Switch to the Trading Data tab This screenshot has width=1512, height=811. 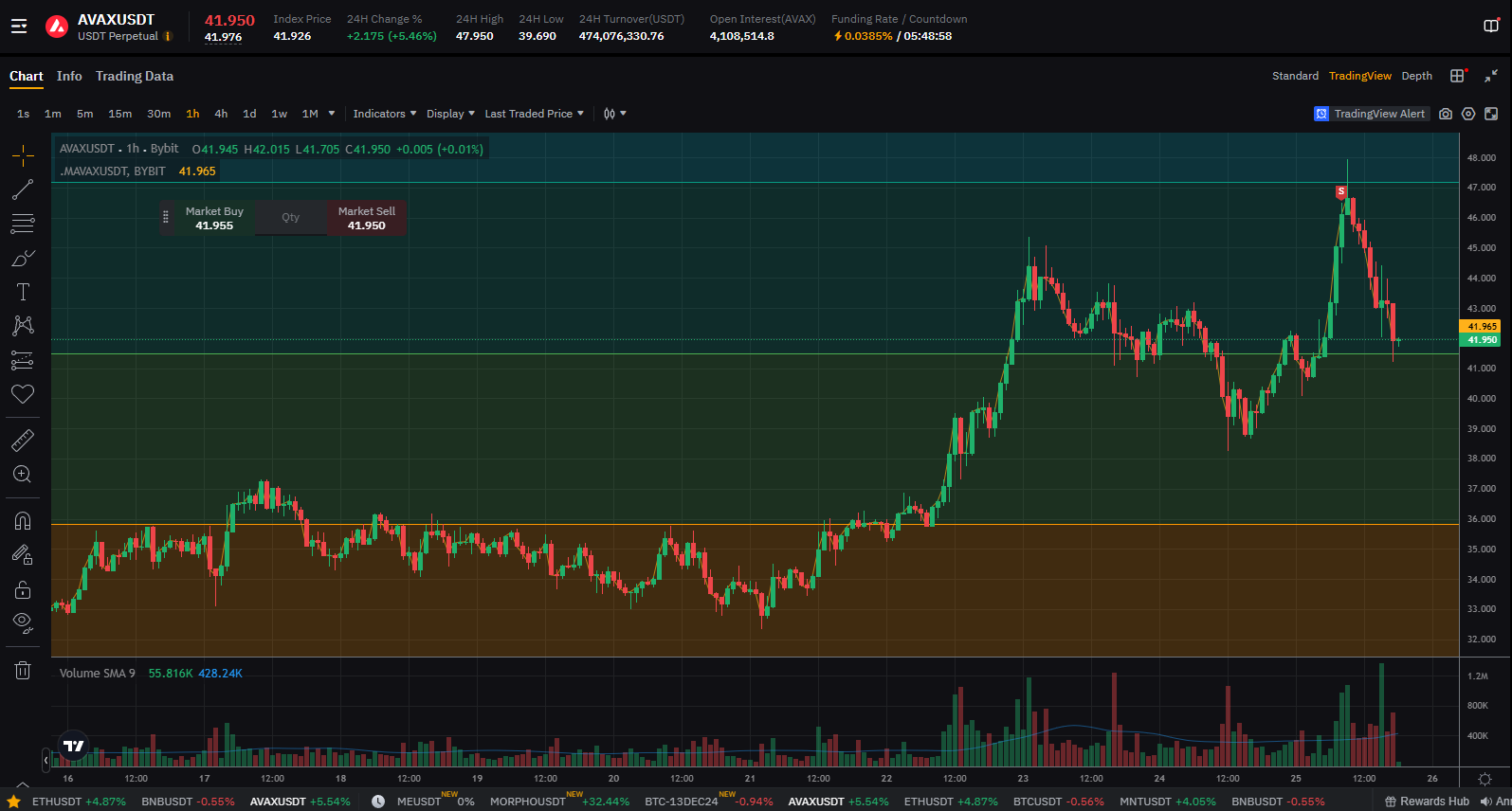click(134, 76)
